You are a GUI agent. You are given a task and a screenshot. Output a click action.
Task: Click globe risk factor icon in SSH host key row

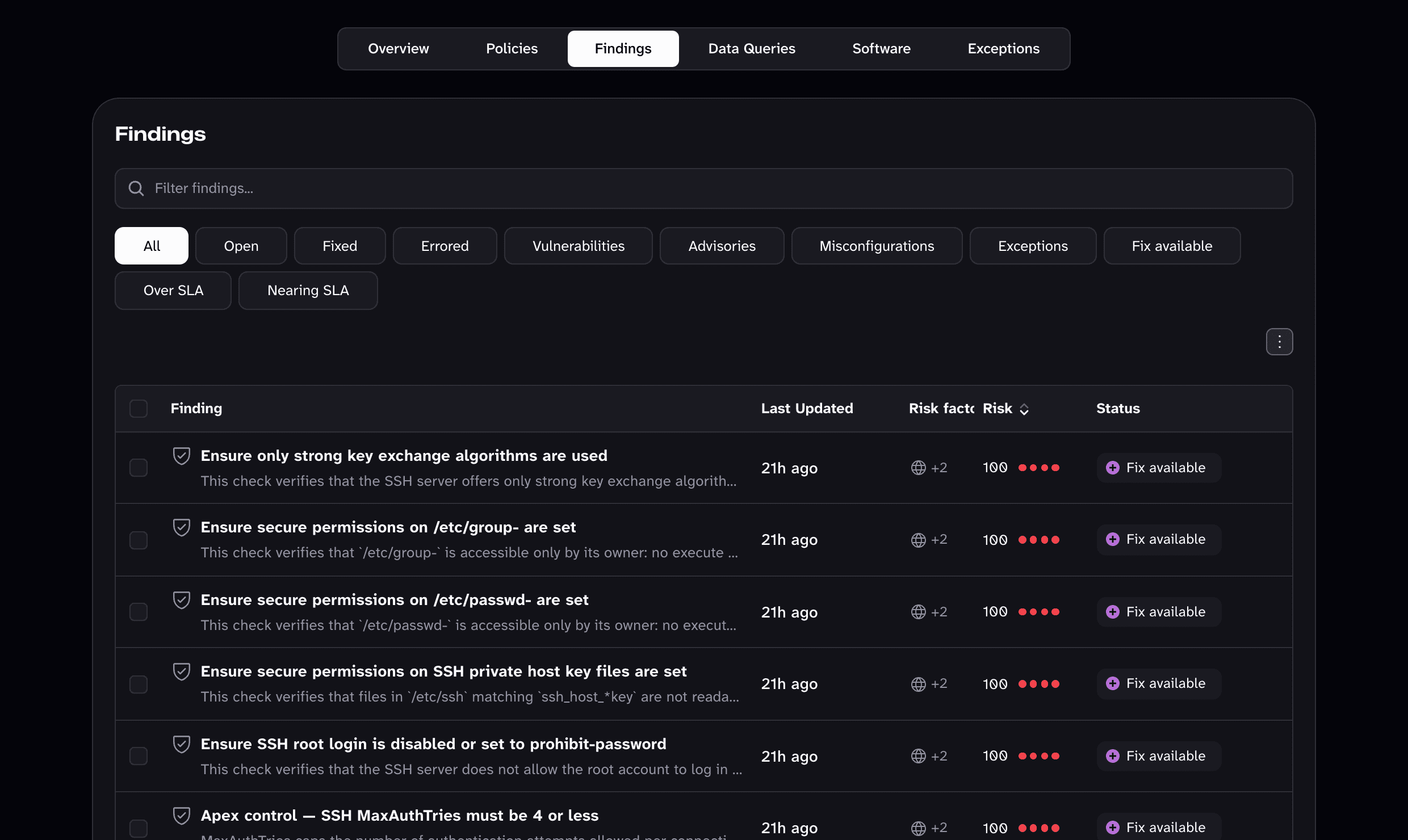tap(918, 684)
